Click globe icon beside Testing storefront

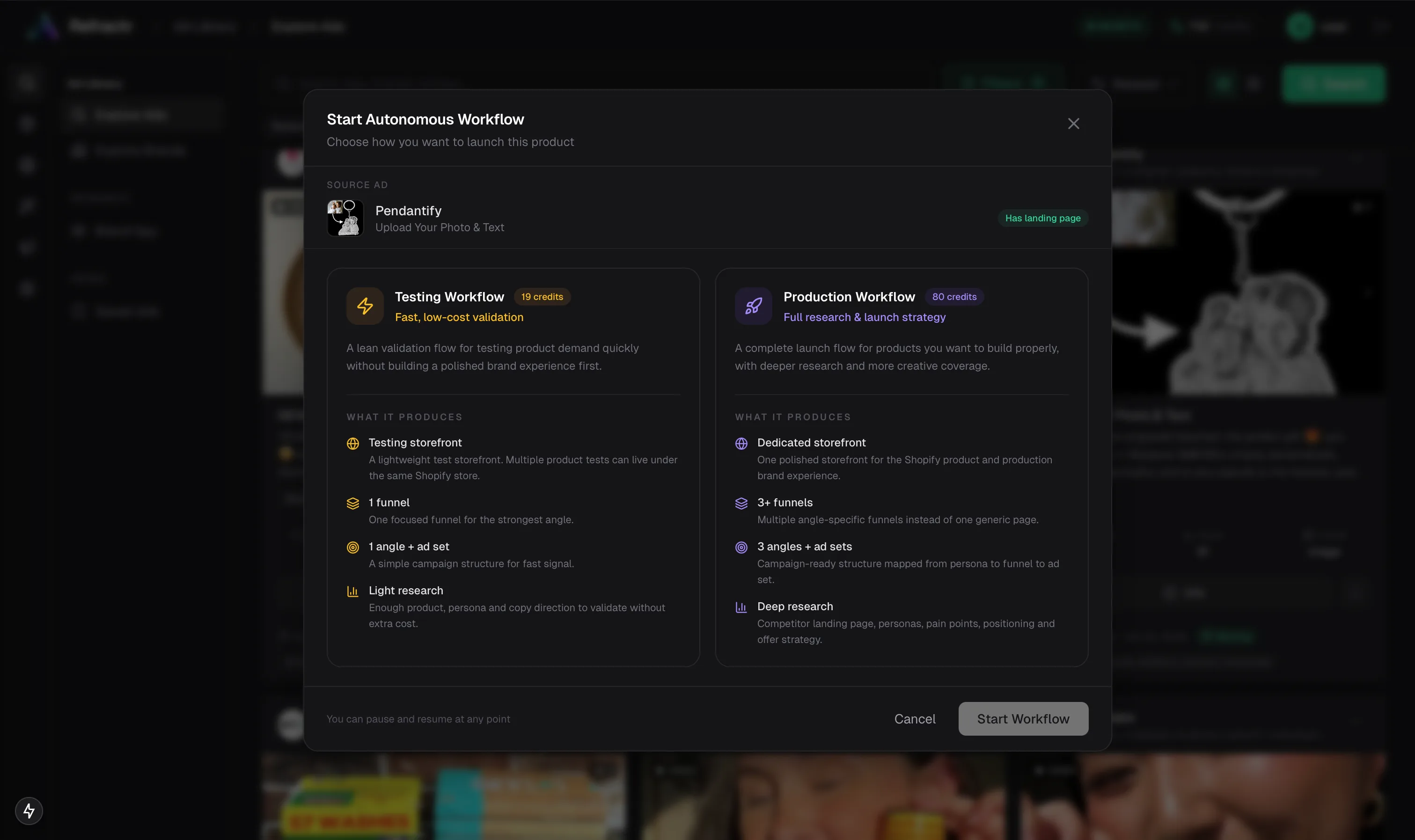(x=352, y=443)
